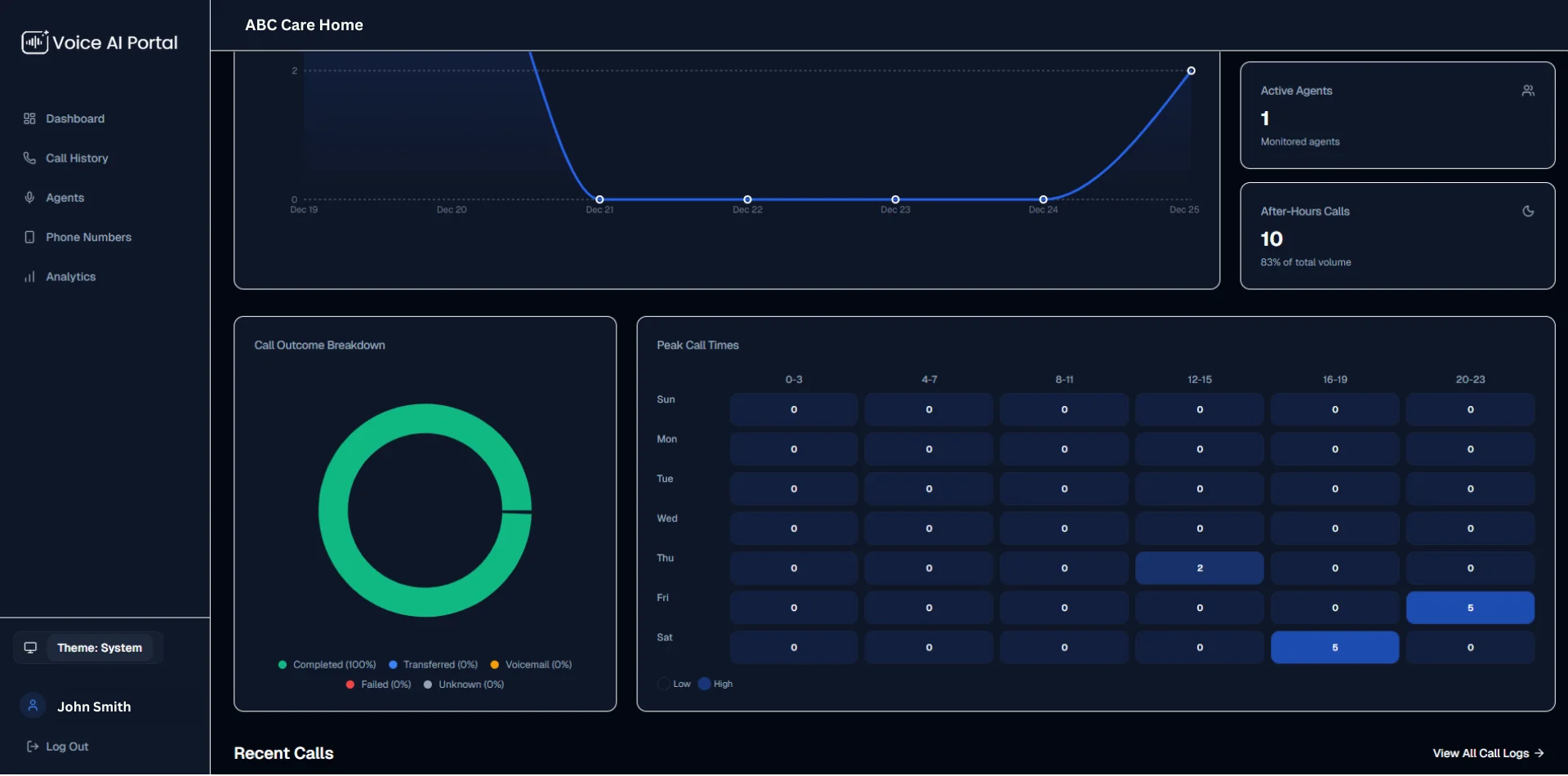Click the ABC Care Home header title
This screenshot has height=776, width=1568.
click(304, 25)
